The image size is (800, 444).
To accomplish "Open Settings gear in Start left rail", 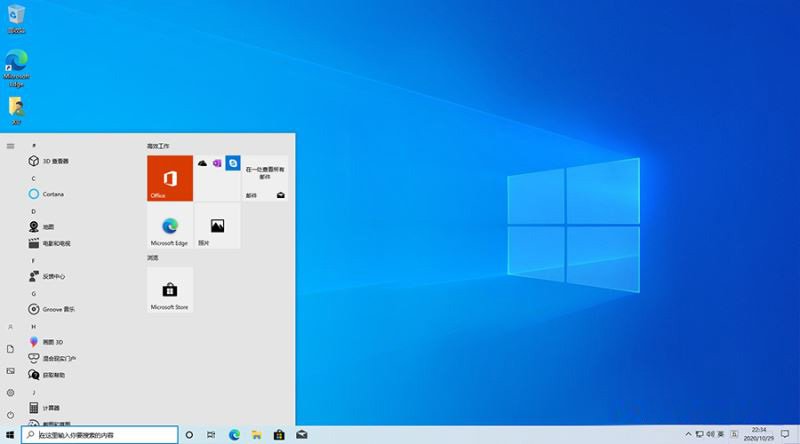I will click(x=10, y=393).
